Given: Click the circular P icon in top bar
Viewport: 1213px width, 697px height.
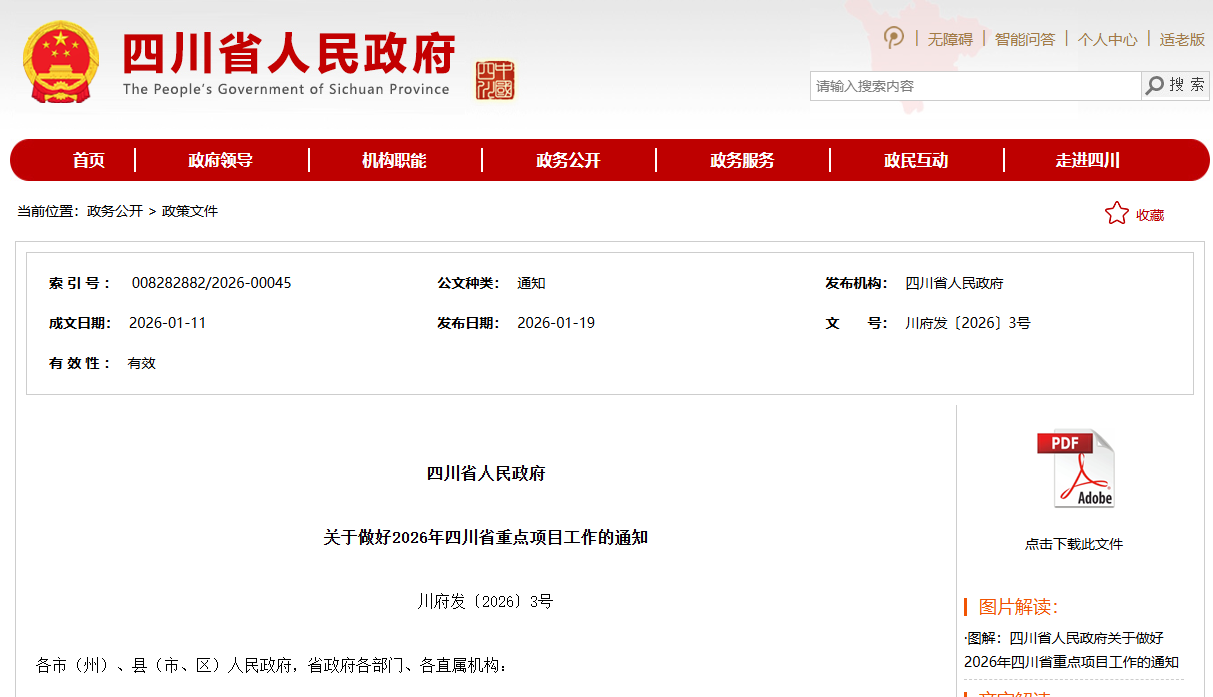Looking at the screenshot, I should click(x=893, y=38).
